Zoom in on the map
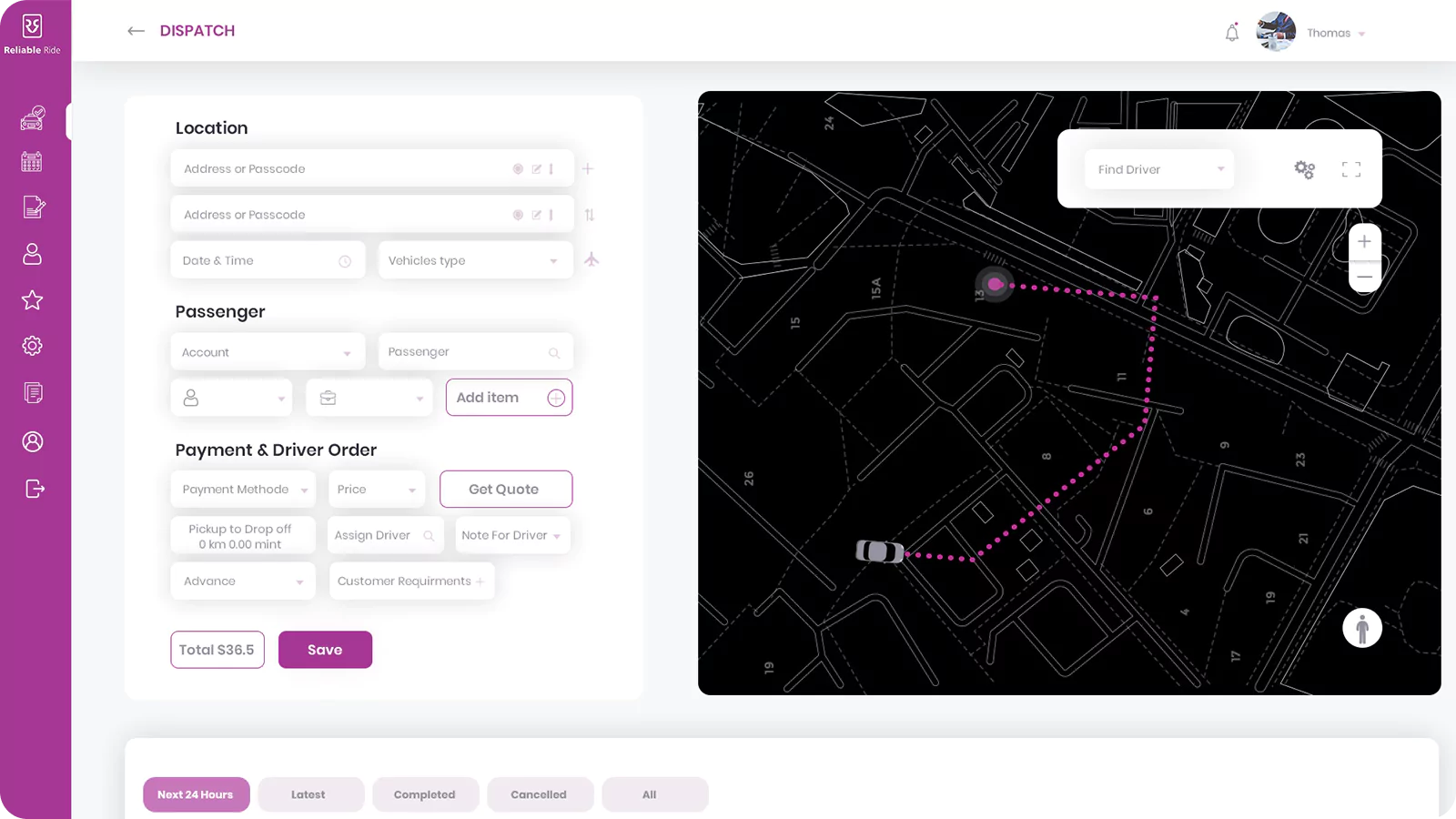Screen dimensions: 1456x819 click(1363, 242)
